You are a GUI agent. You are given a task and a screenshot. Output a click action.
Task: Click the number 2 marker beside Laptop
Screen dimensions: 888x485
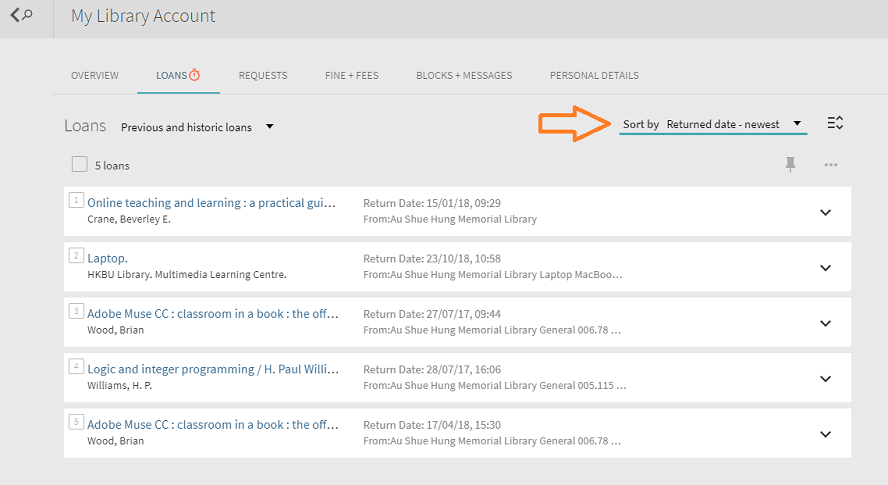76,256
